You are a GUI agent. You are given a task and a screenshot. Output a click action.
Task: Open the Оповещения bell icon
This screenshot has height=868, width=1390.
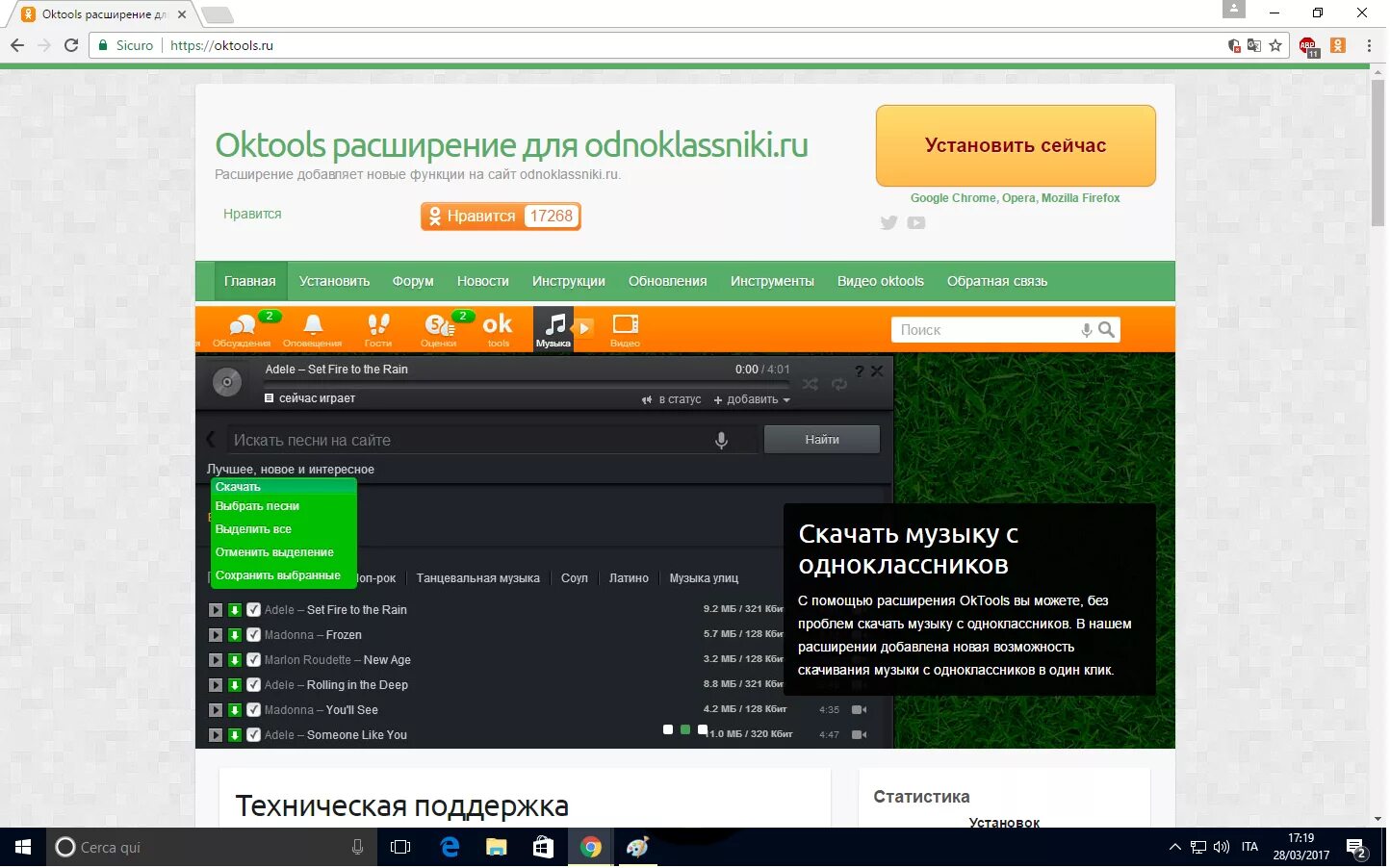(314, 324)
